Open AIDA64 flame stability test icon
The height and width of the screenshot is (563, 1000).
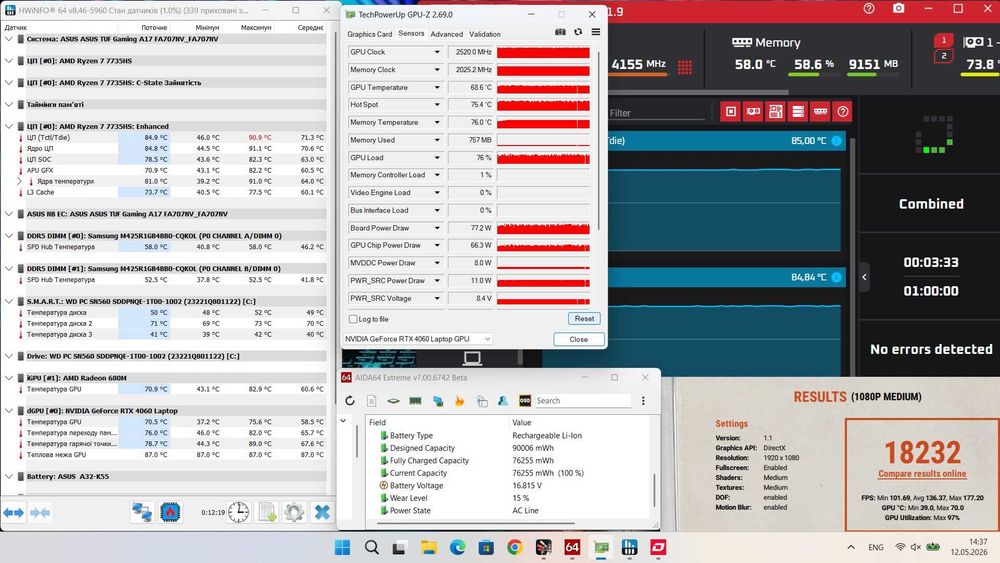pos(459,400)
